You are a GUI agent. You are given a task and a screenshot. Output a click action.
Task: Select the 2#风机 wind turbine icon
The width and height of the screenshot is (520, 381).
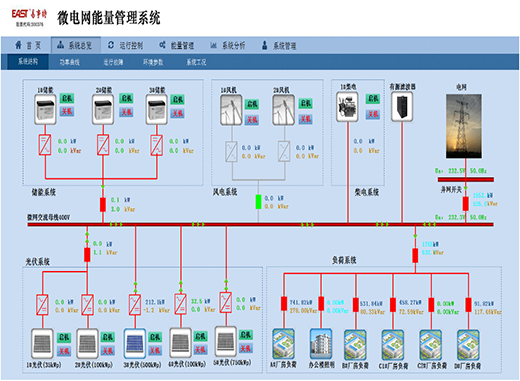click(284, 110)
